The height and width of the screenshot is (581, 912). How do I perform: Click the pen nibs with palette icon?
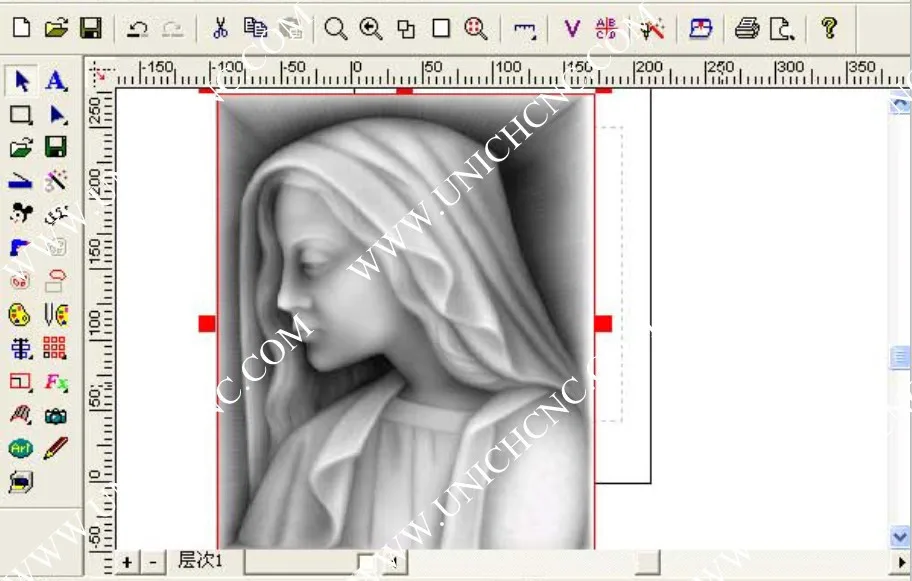(x=56, y=315)
